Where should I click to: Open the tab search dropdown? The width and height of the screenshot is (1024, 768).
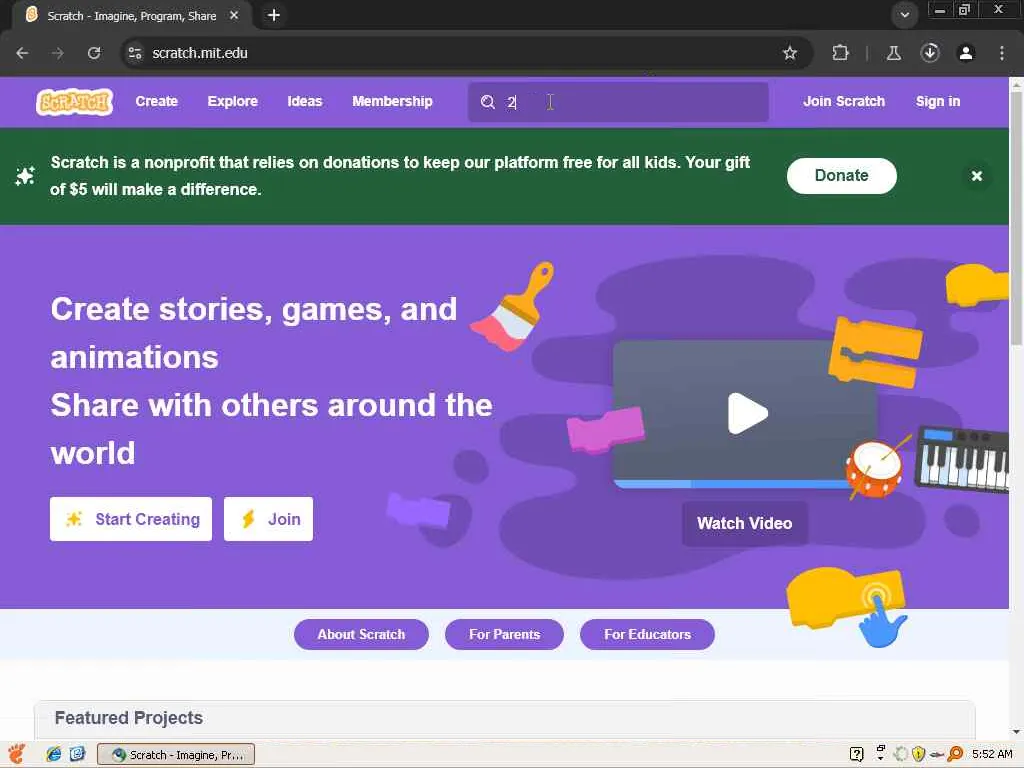[904, 15]
